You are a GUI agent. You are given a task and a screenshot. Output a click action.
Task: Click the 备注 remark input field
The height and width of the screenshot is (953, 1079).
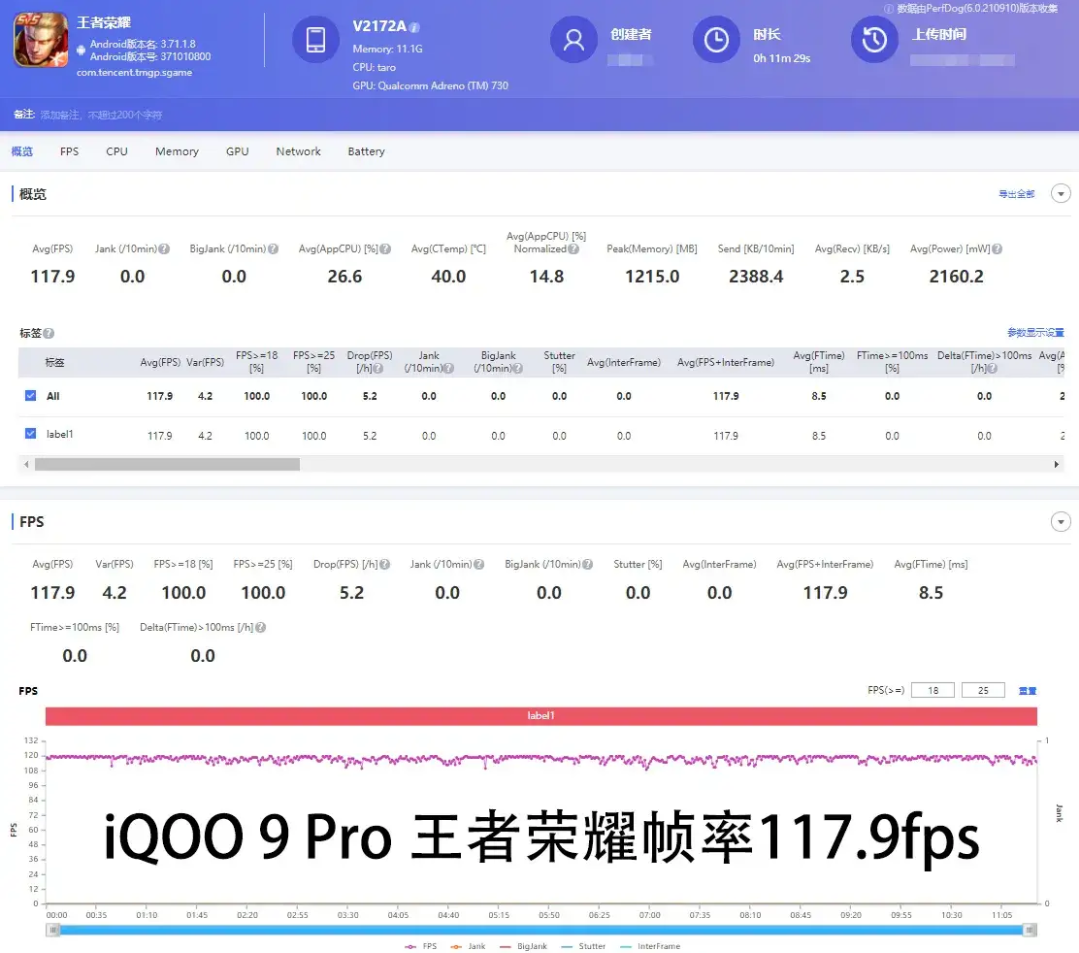point(101,115)
